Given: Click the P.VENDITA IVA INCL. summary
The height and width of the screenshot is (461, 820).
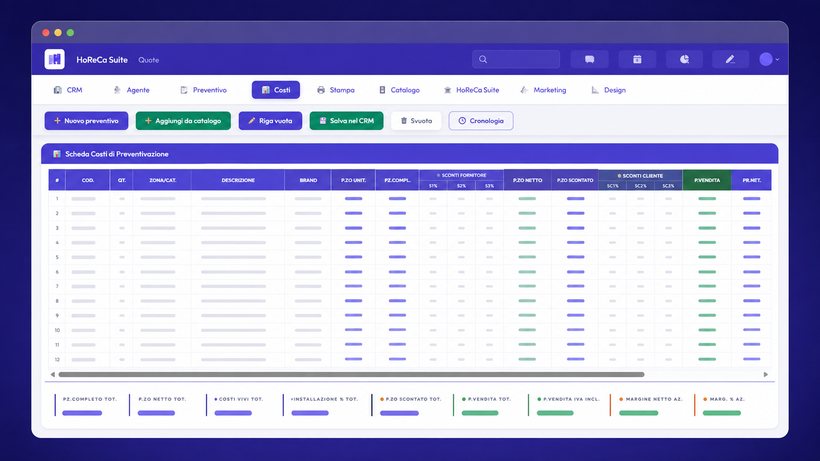Looking at the screenshot, I should 566,405.
